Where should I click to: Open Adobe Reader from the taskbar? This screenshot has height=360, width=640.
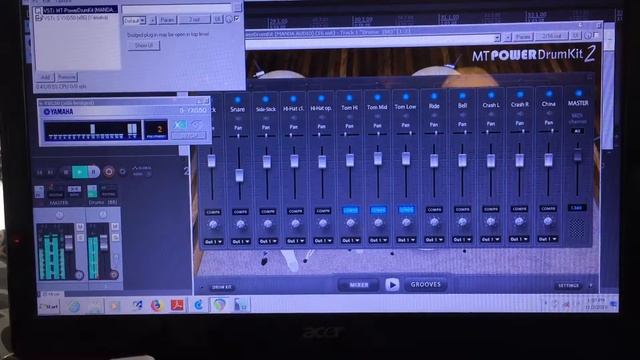(x=177, y=305)
